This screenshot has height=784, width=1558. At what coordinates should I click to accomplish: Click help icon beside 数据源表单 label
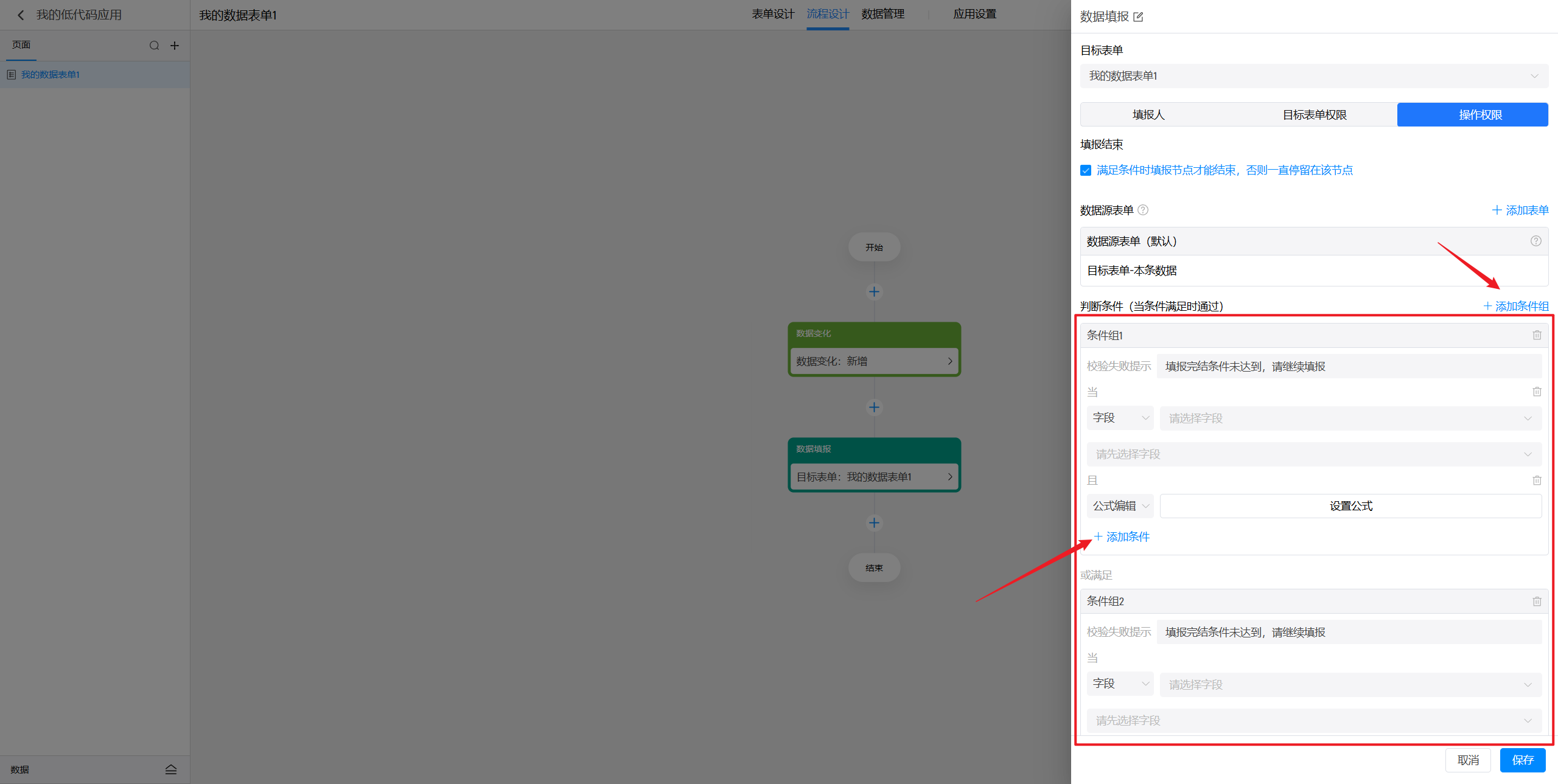(1143, 210)
